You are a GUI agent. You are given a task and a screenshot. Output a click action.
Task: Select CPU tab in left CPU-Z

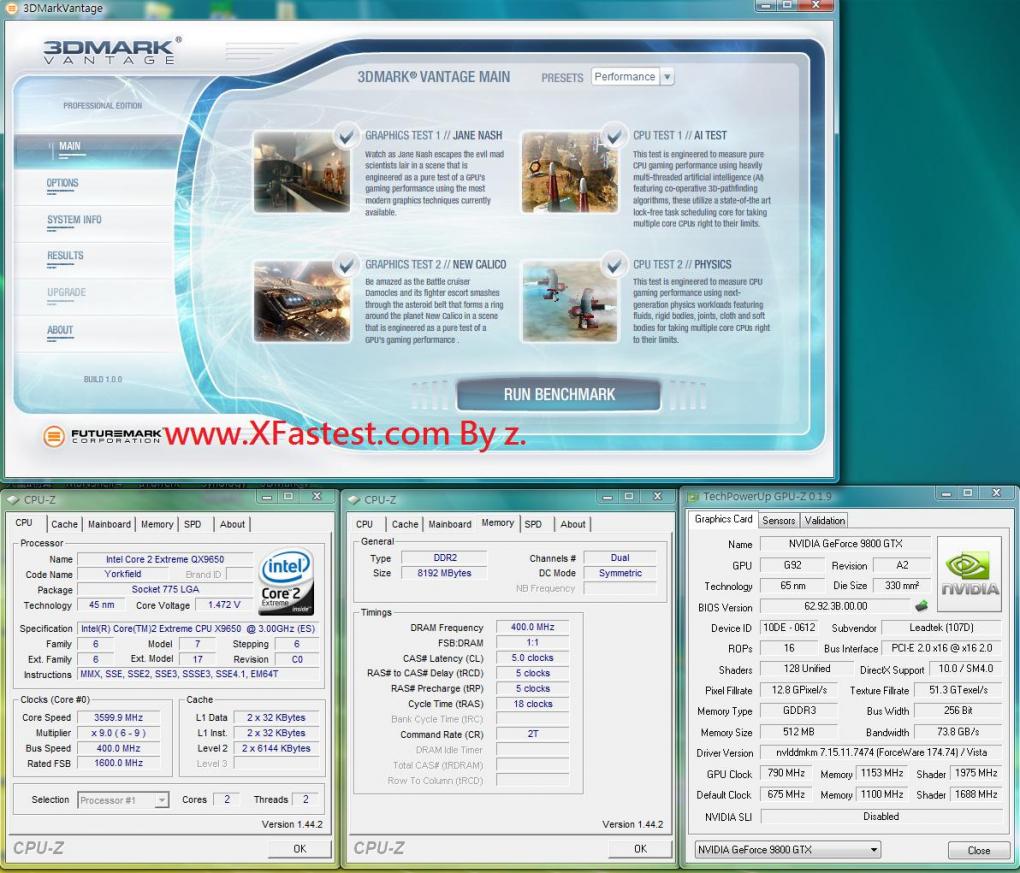[24, 522]
